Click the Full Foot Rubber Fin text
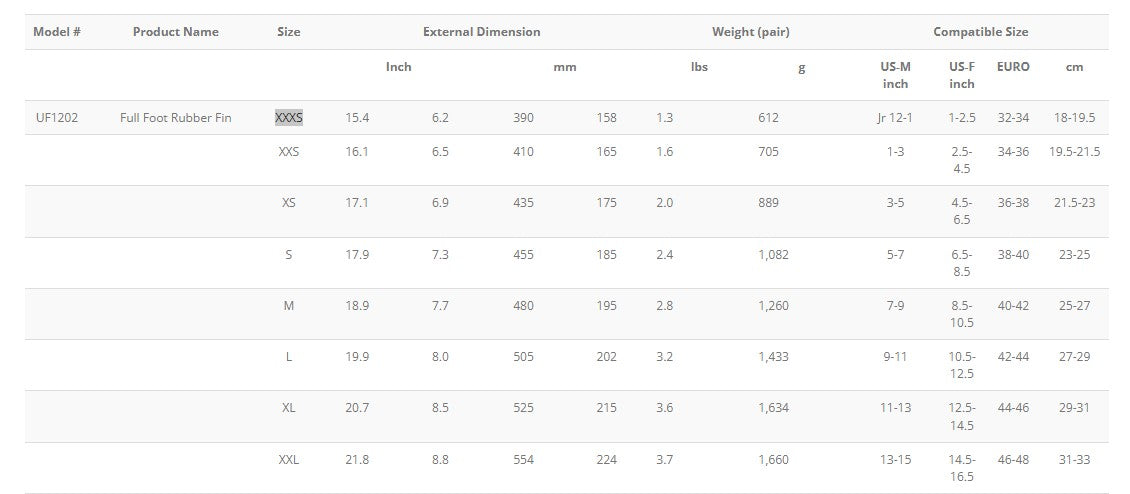Screen dimensions: 1130x494 [175, 118]
